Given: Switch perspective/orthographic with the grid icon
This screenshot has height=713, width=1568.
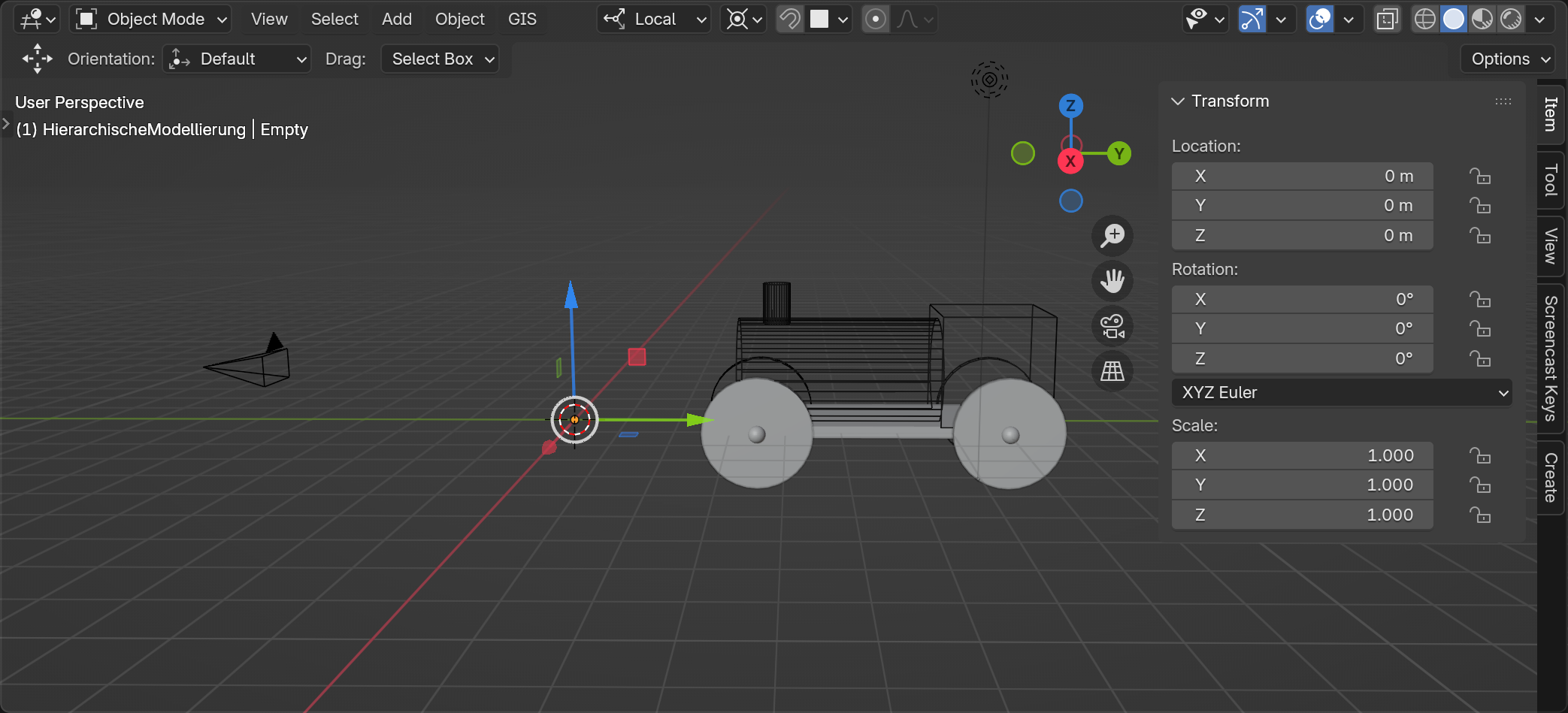Looking at the screenshot, I should 1112,371.
